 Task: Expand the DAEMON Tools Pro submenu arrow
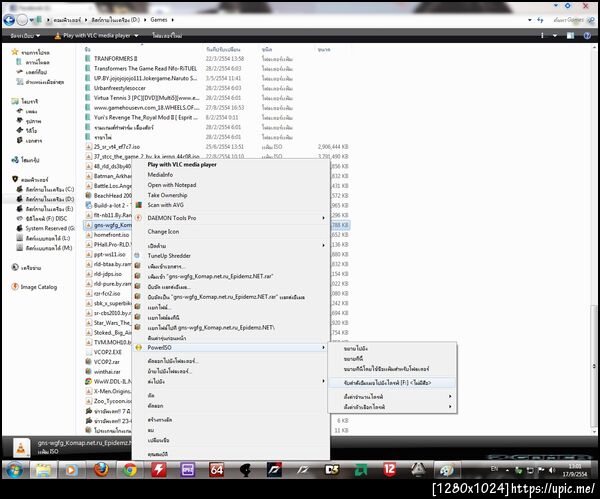point(323,218)
